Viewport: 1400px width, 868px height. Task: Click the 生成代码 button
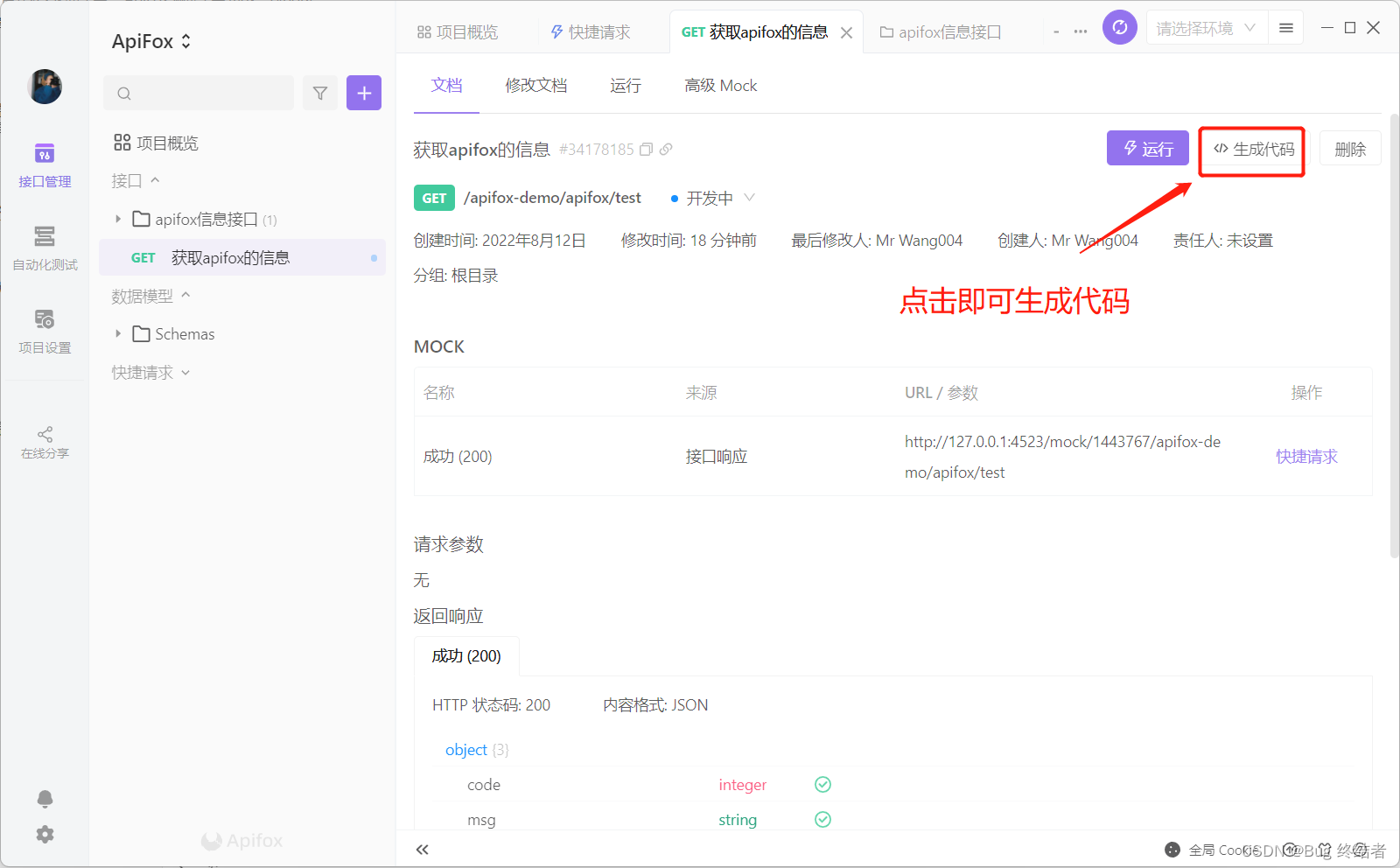pyautogui.click(x=1253, y=149)
